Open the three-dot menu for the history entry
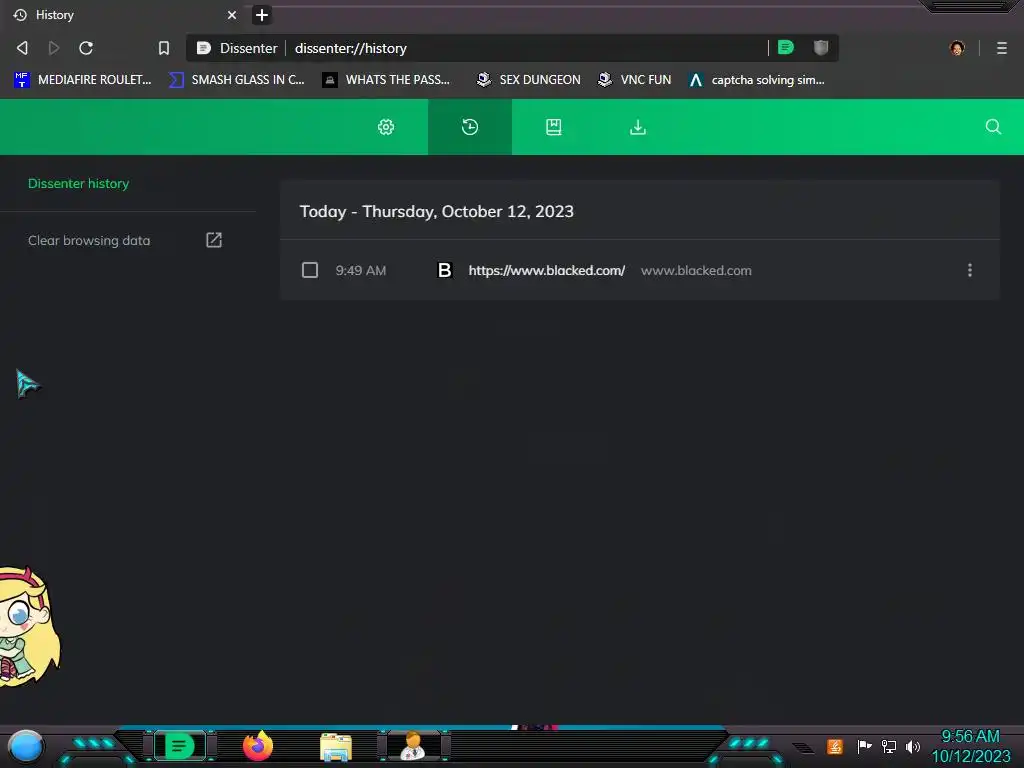The width and height of the screenshot is (1024, 768). point(970,270)
